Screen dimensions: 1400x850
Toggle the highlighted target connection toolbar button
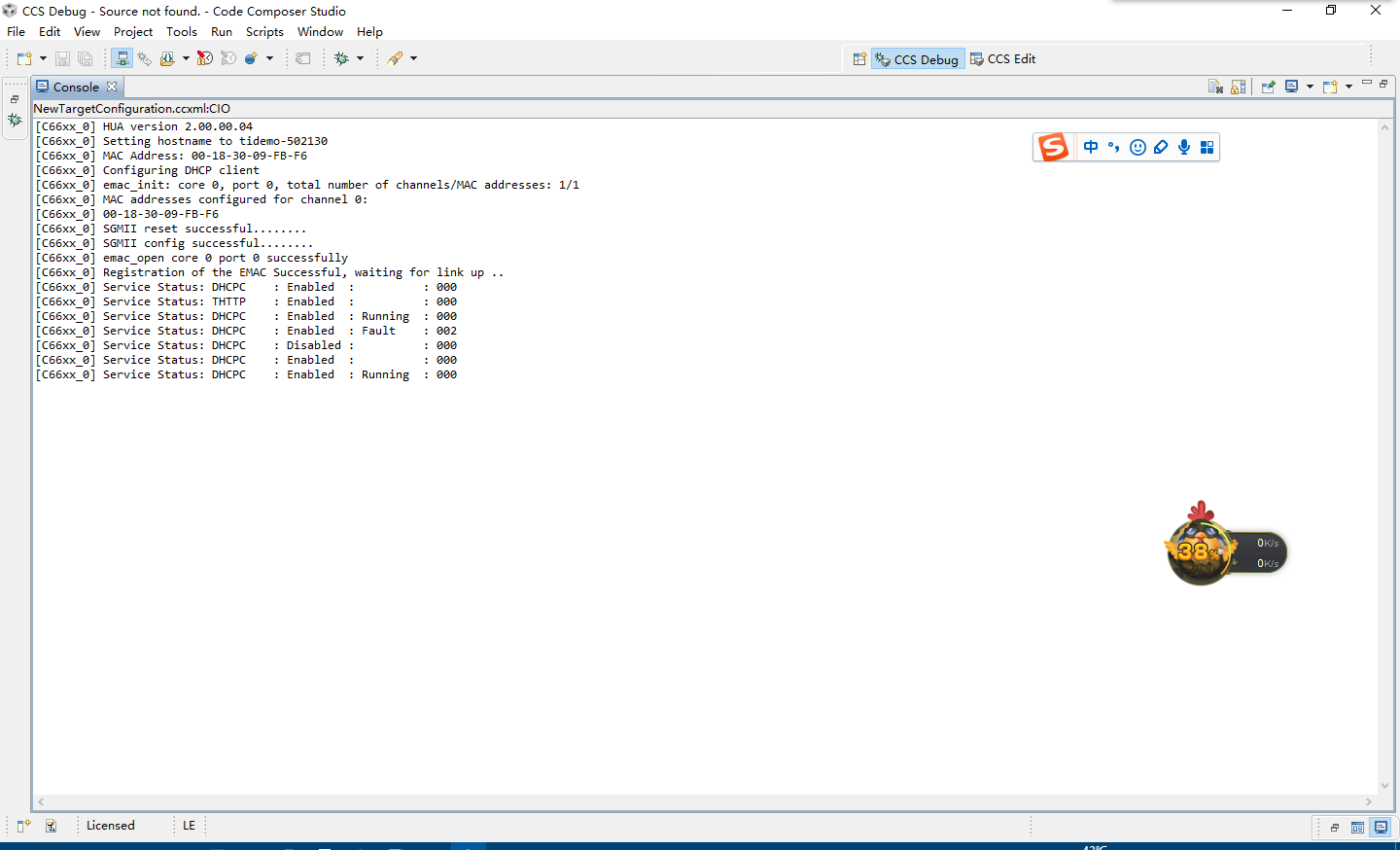coord(122,58)
